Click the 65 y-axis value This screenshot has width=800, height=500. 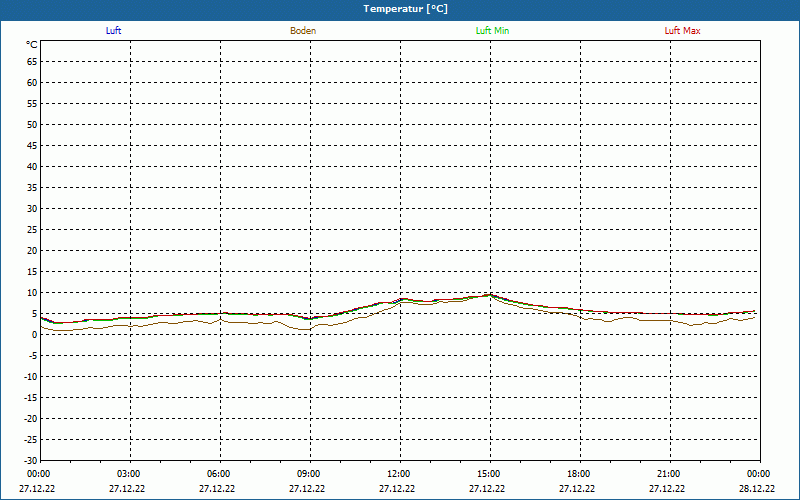click(x=32, y=62)
